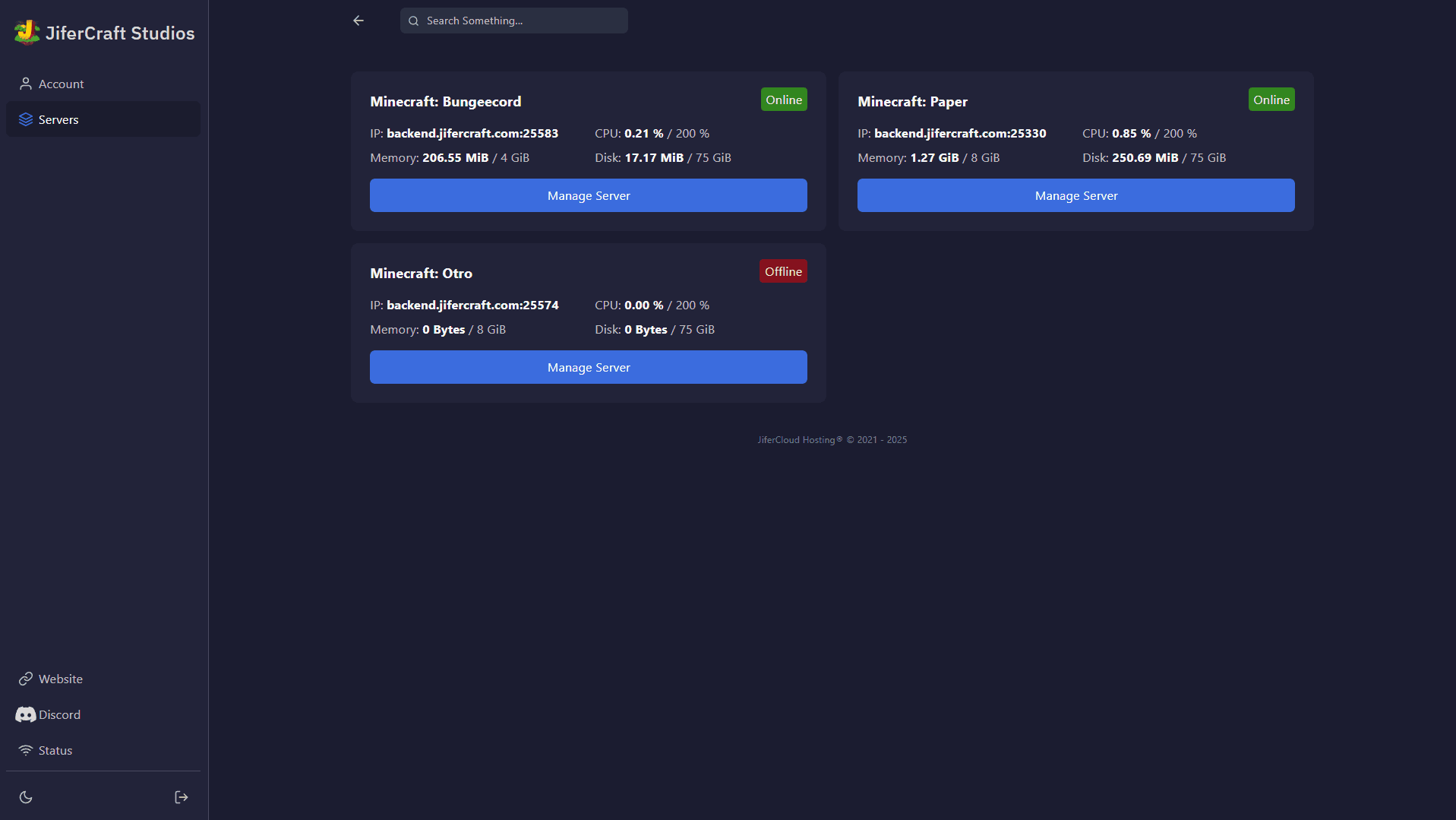Click the Otro Offline status badge

(x=783, y=271)
